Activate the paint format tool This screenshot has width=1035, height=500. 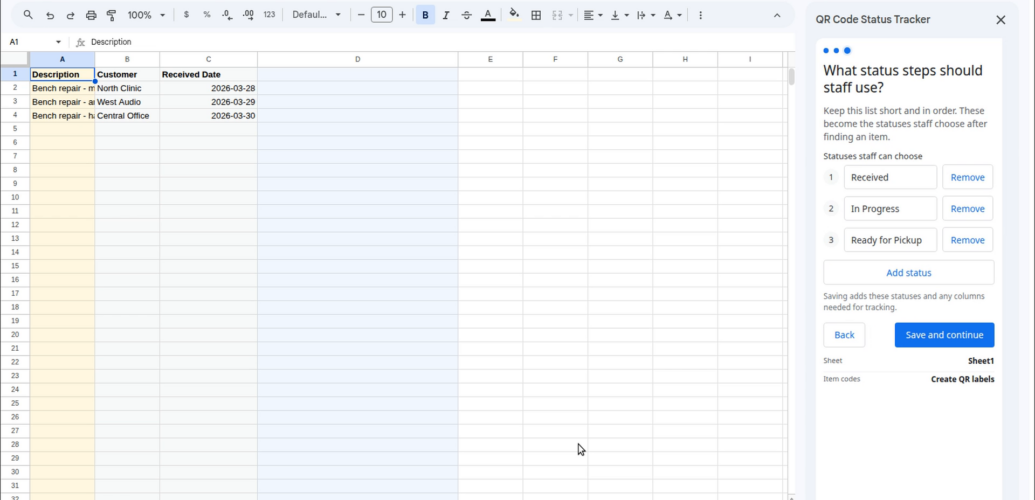112,15
